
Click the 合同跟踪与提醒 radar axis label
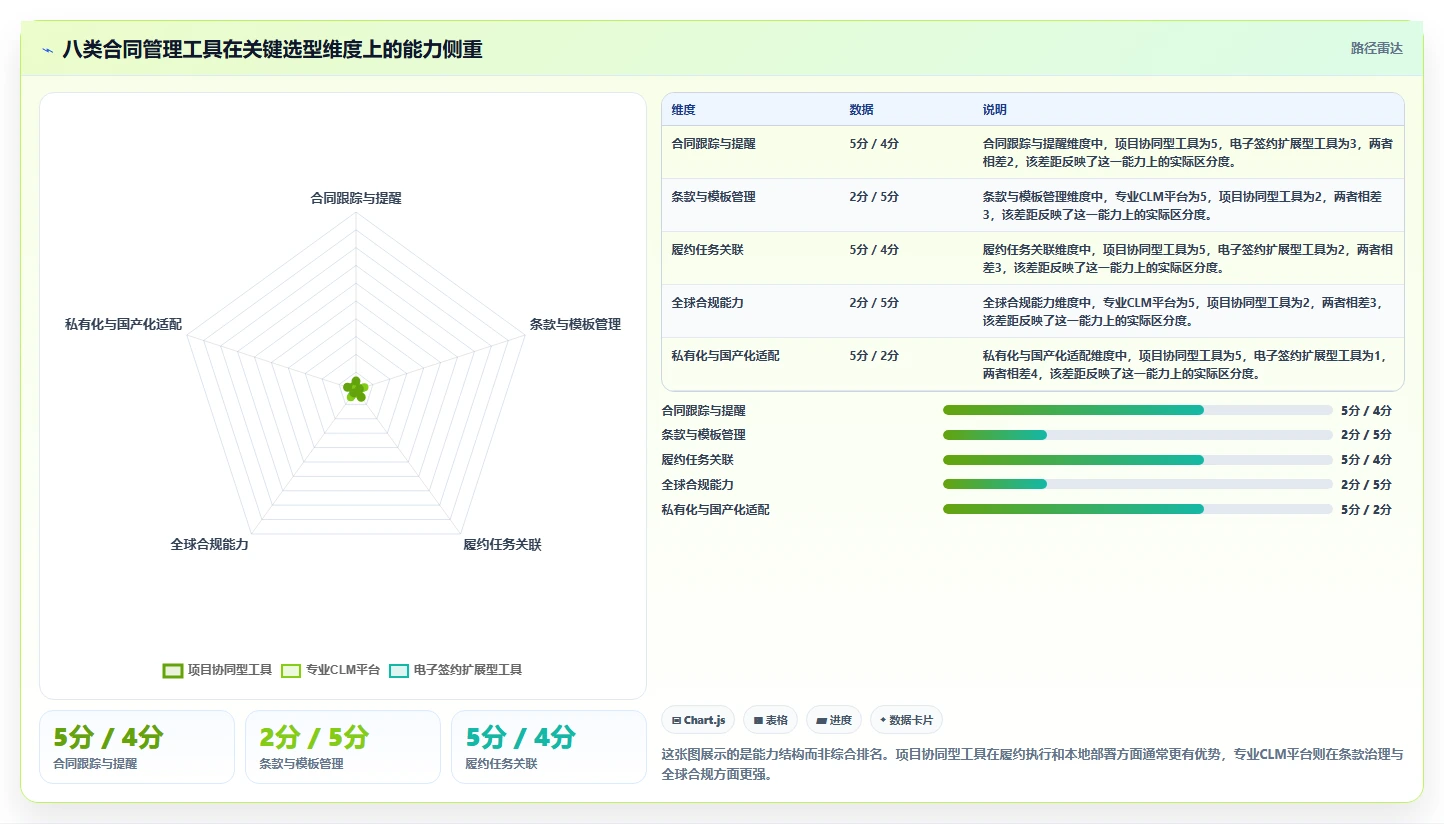point(356,198)
